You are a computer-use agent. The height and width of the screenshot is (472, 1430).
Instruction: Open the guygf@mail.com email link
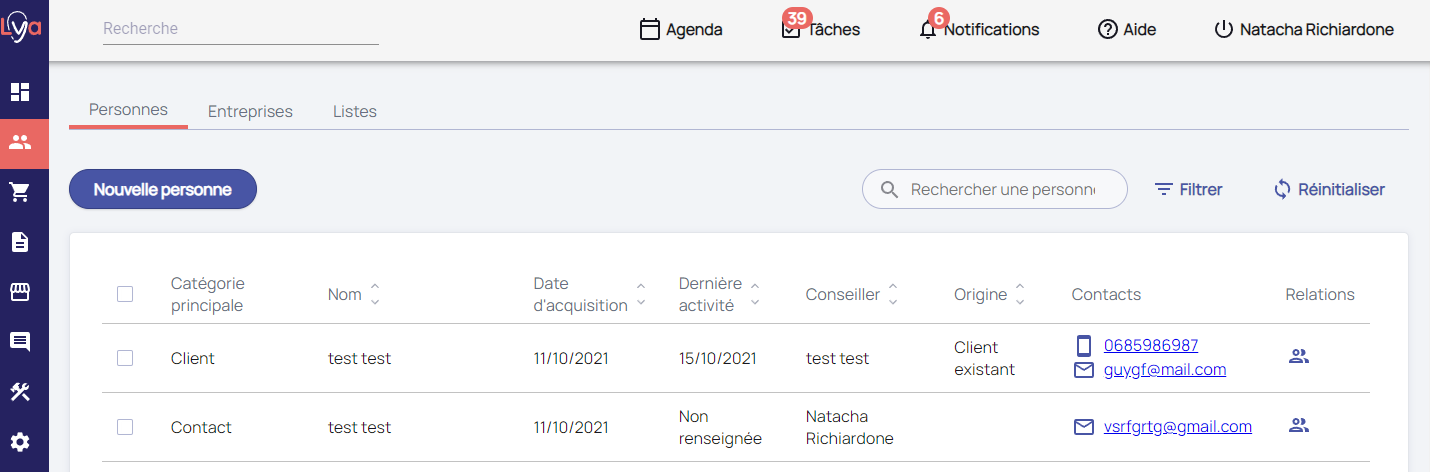pos(1164,370)
